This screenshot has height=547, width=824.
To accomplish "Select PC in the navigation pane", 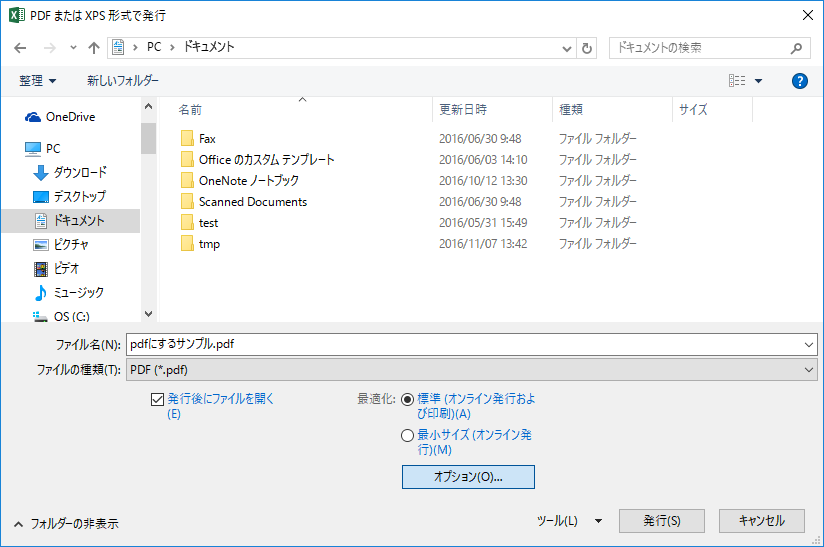I will tap(43, 149).
